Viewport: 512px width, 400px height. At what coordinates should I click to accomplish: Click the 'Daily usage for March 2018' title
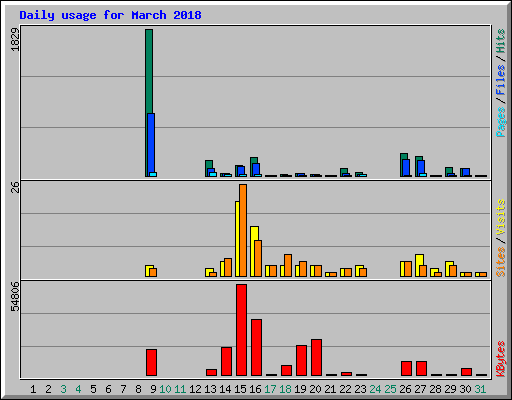click(110, 15)
